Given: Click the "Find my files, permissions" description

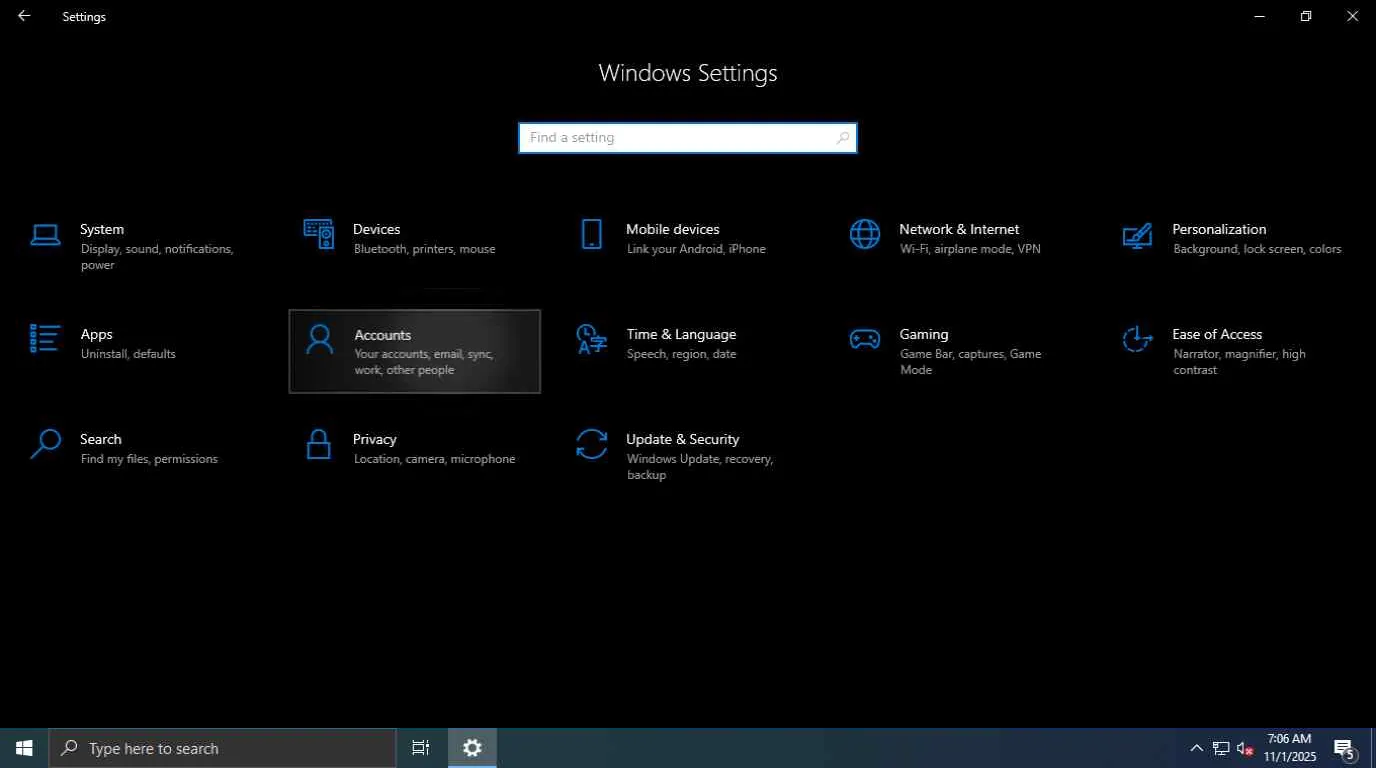Looking at the screenshot, I should point(149,459).
